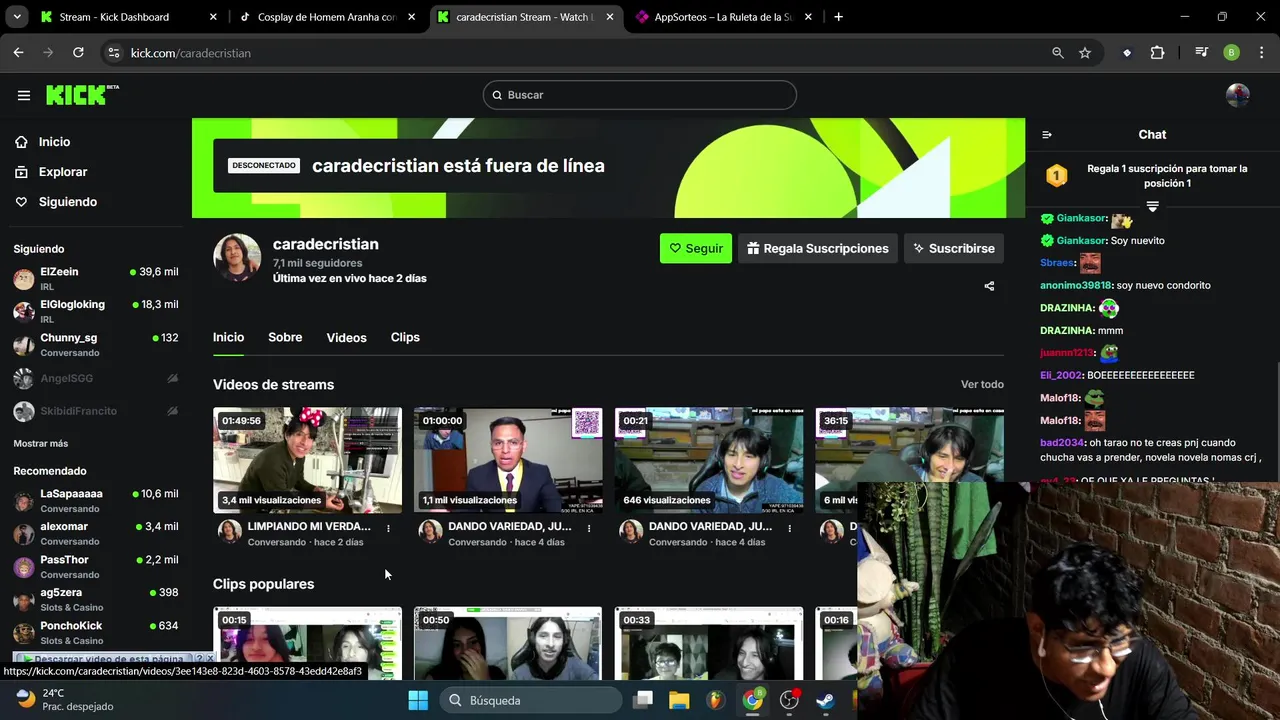Open OBS Studio from the taskbar

tap(790, 700)
